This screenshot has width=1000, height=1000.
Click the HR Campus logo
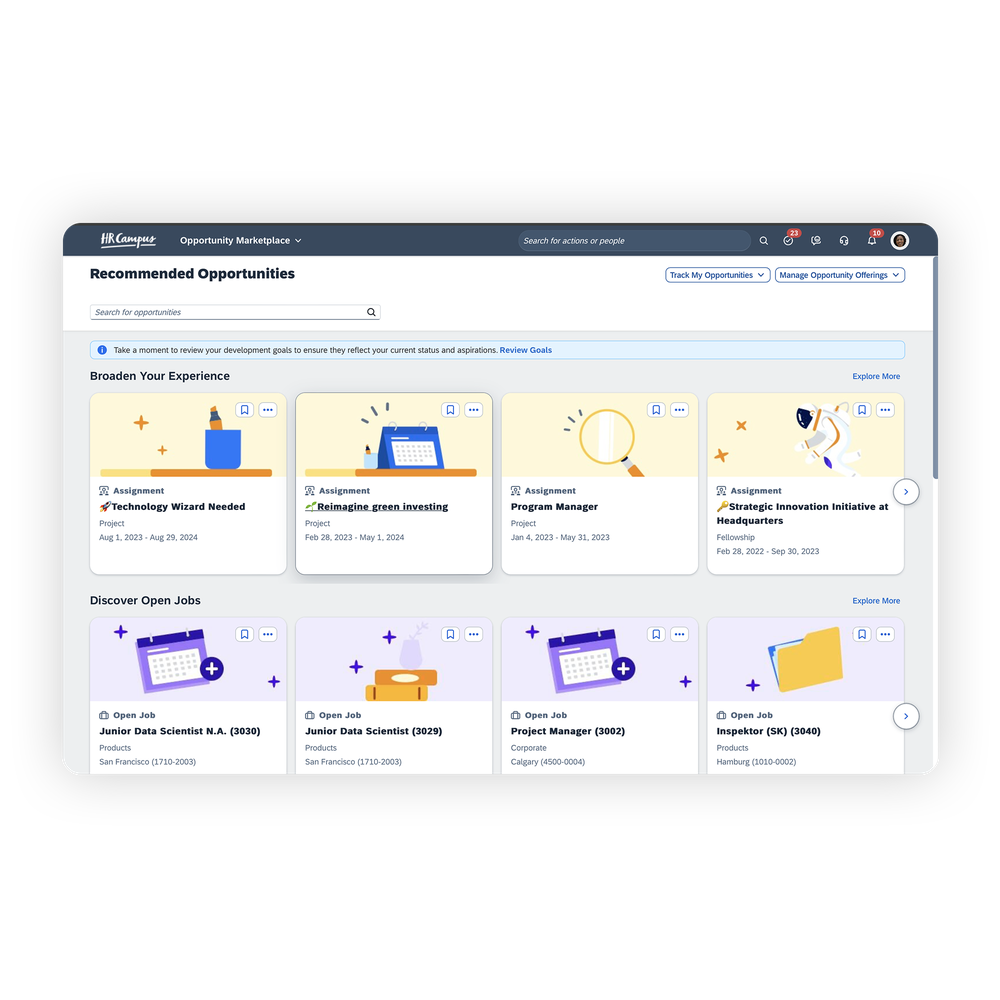point(128,240)
